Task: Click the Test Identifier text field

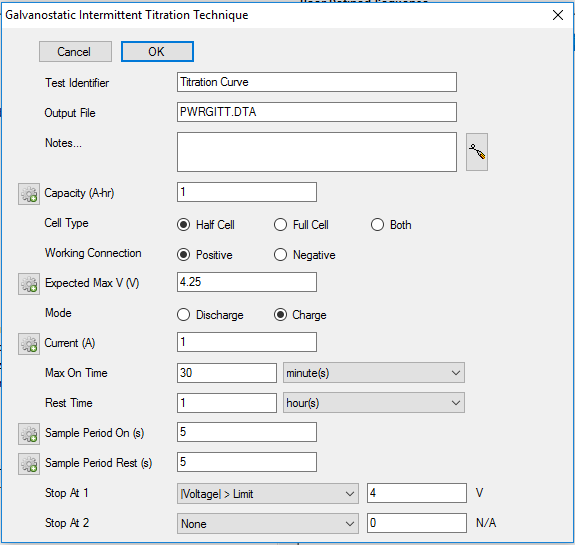Action: [317, 82]
